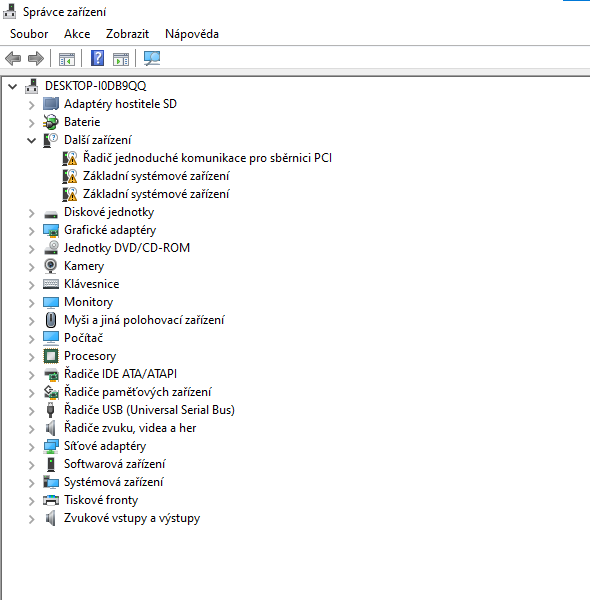The width and height of the screenshot is (590, 600).
Task: Expand the Diskové jednotky category
Action: [32, 213]
